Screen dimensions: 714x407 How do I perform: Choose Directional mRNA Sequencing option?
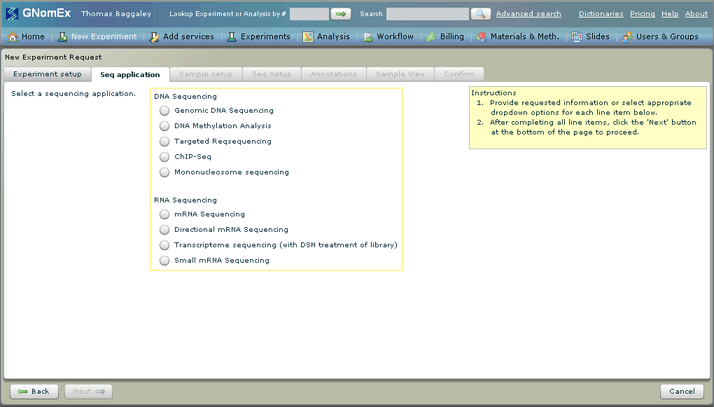click(x=164, y=230)
